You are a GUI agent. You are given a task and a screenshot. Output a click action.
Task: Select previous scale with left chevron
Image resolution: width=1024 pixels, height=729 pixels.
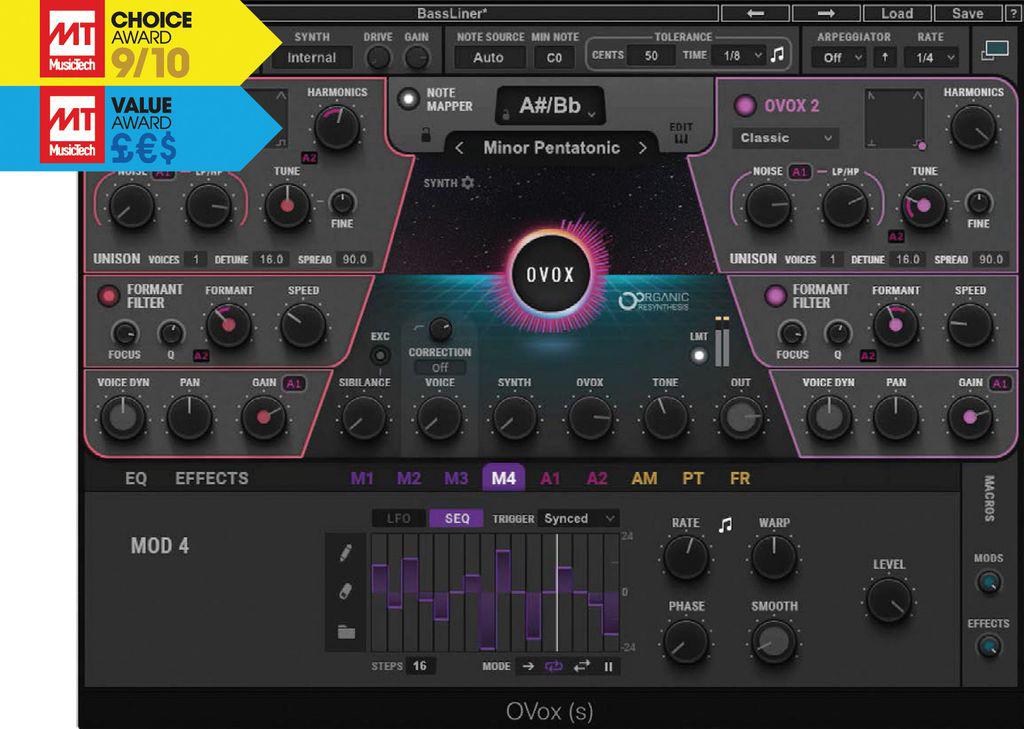(459, 148)
